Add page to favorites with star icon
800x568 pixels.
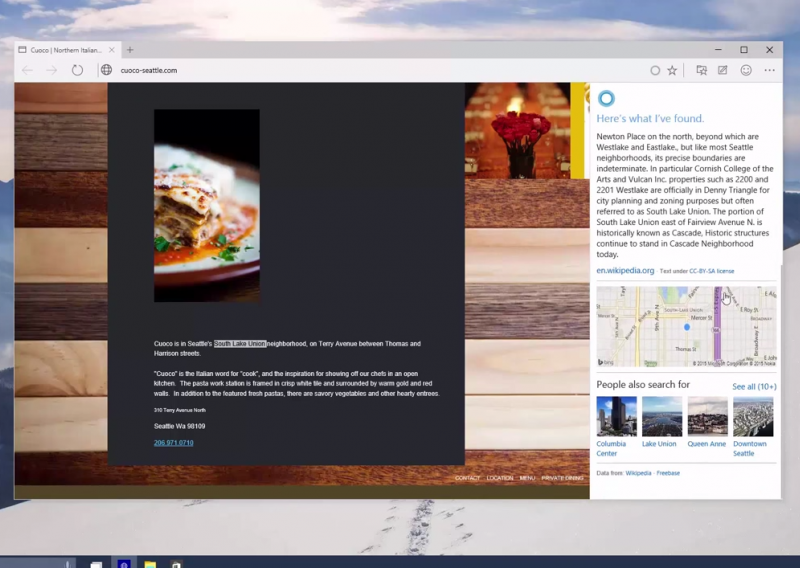[672, 70]
